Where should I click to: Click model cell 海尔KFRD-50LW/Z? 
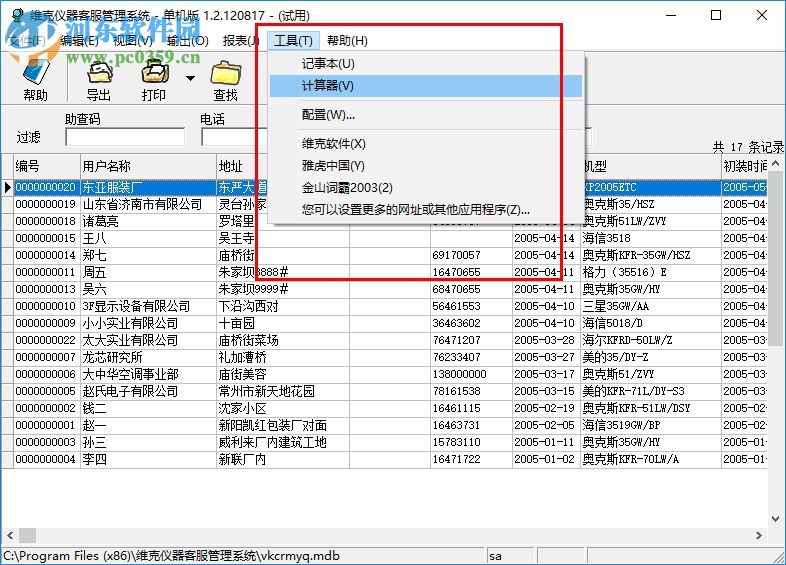click(x=651, y=340)
